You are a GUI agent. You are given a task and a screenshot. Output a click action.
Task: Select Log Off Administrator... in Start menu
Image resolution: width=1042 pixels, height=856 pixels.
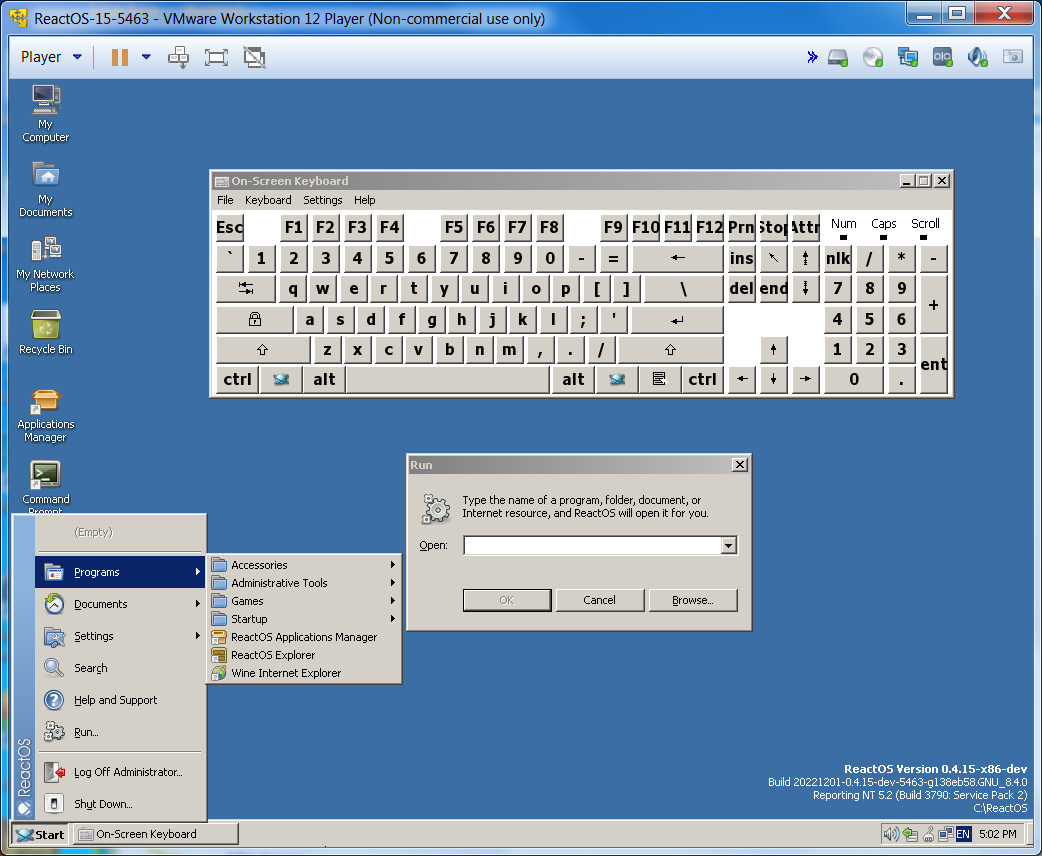coord(120,772)
